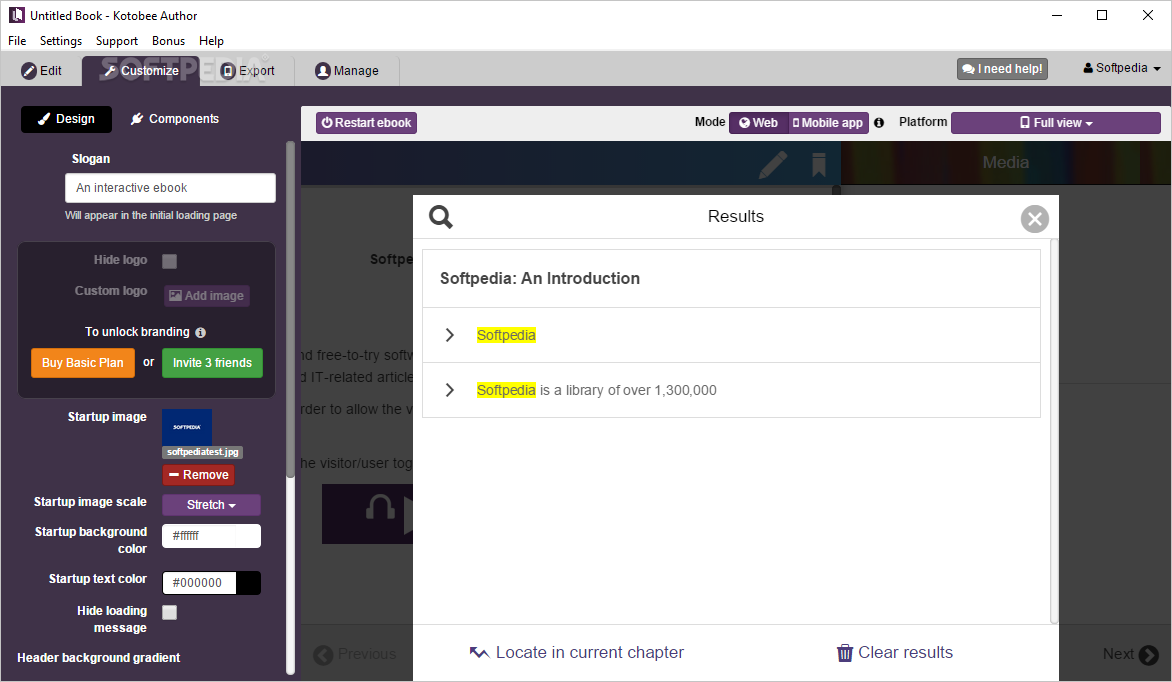Open the Bonus menu
The width and height of the screenshot is (1172, 682).
168,40
